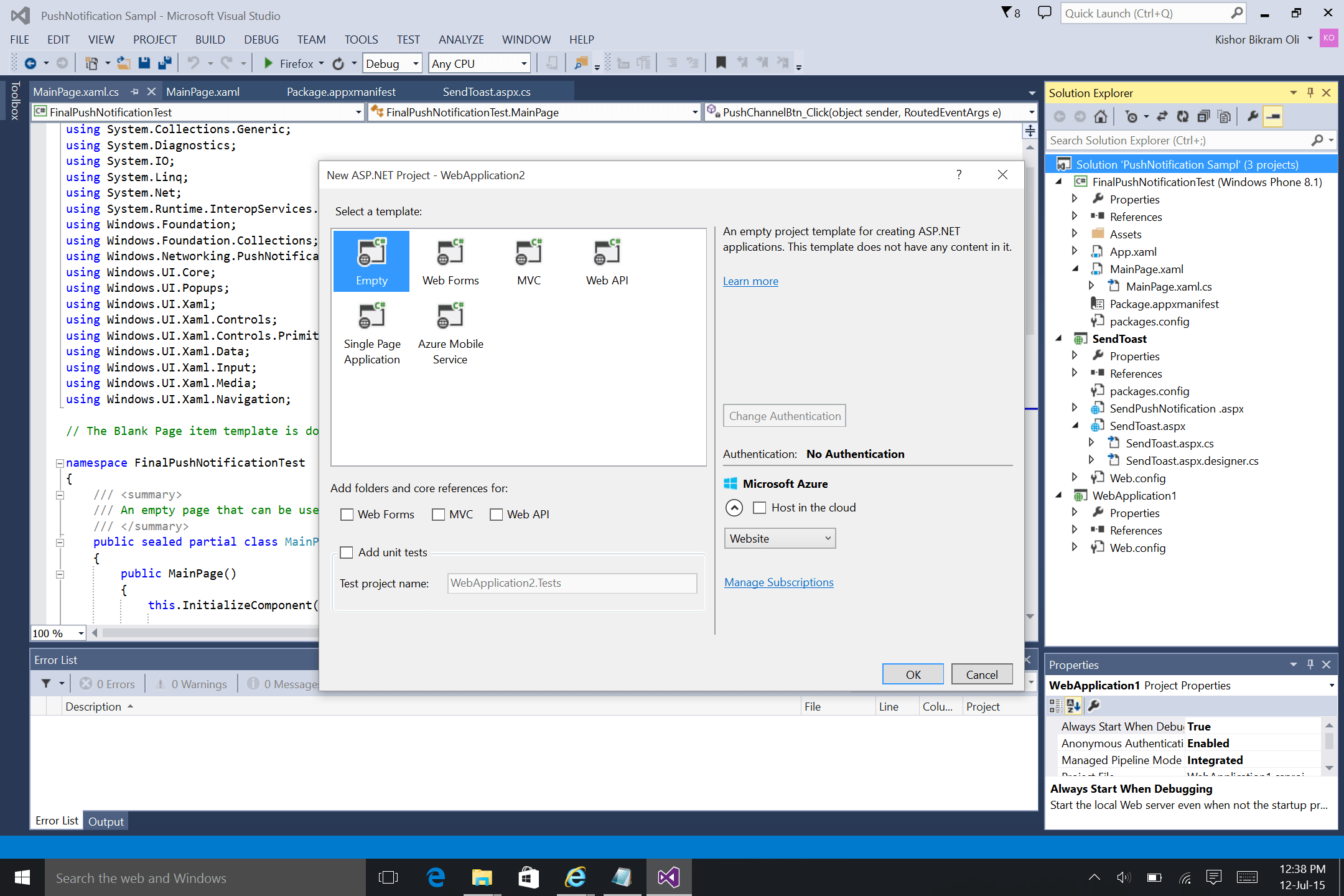Select Azure Mobile Service template
The image size is (1344, 896).
450,333
